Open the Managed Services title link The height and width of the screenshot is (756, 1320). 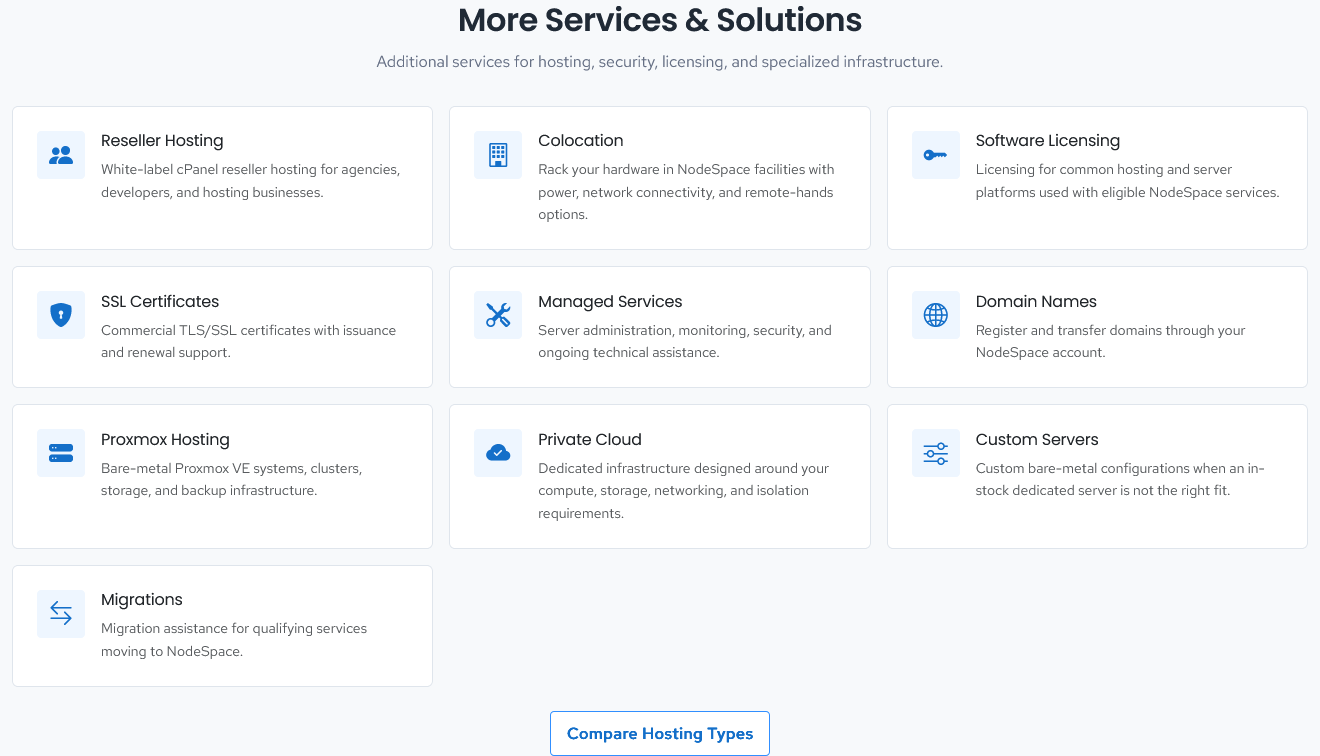point(610,301)
